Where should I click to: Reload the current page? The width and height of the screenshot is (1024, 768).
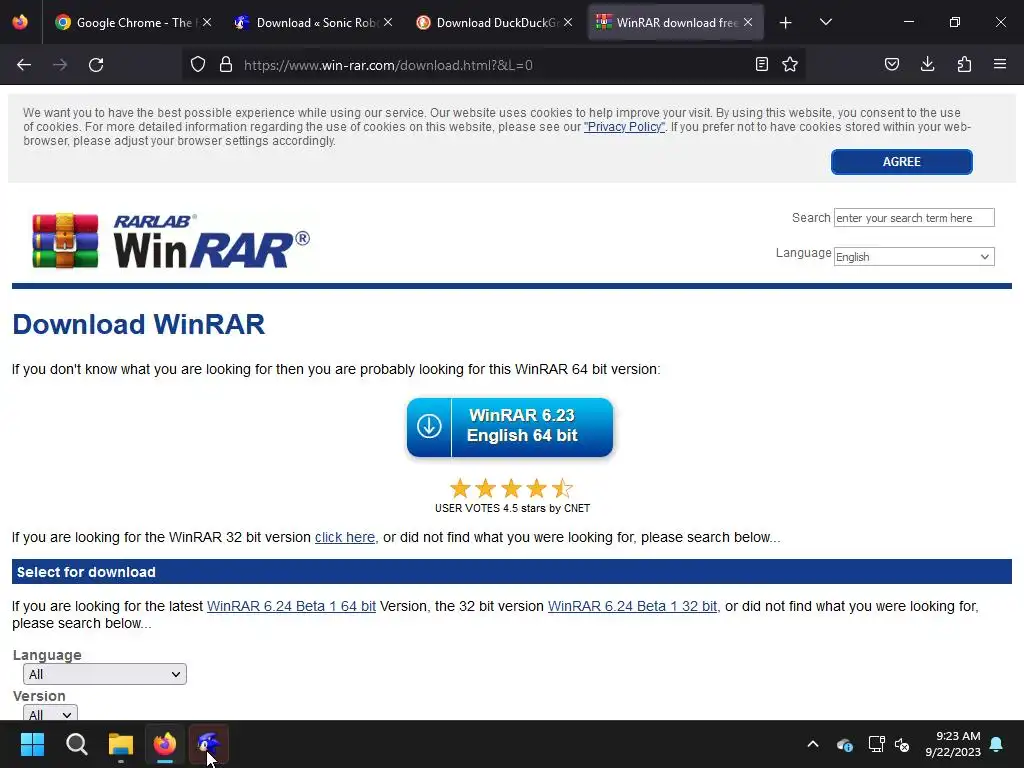pos(96,65)
